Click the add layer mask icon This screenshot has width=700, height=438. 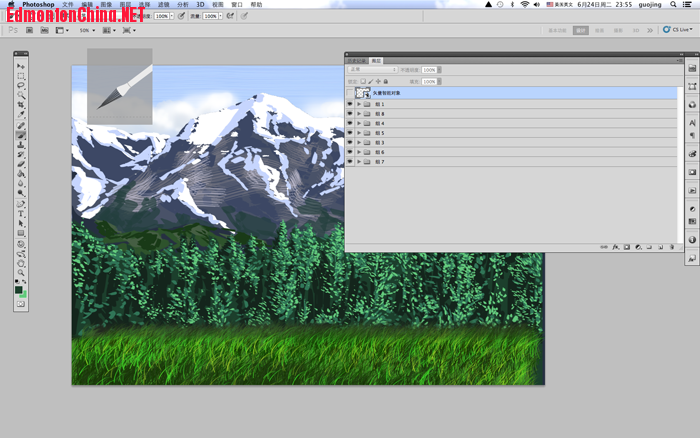pyautogui.click(x=626, y=246)
